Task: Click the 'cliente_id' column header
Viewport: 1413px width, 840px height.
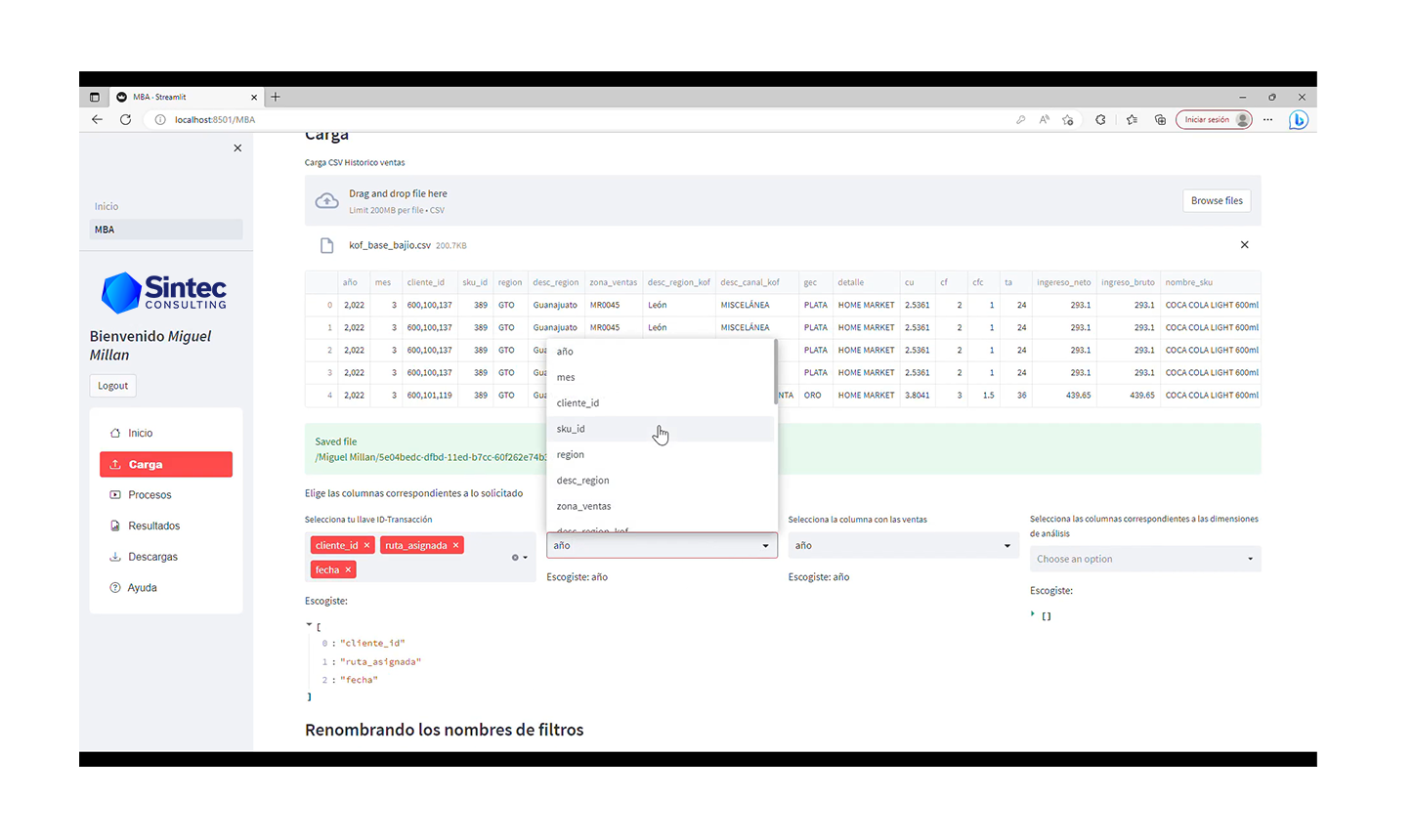Action: [426, 282]
